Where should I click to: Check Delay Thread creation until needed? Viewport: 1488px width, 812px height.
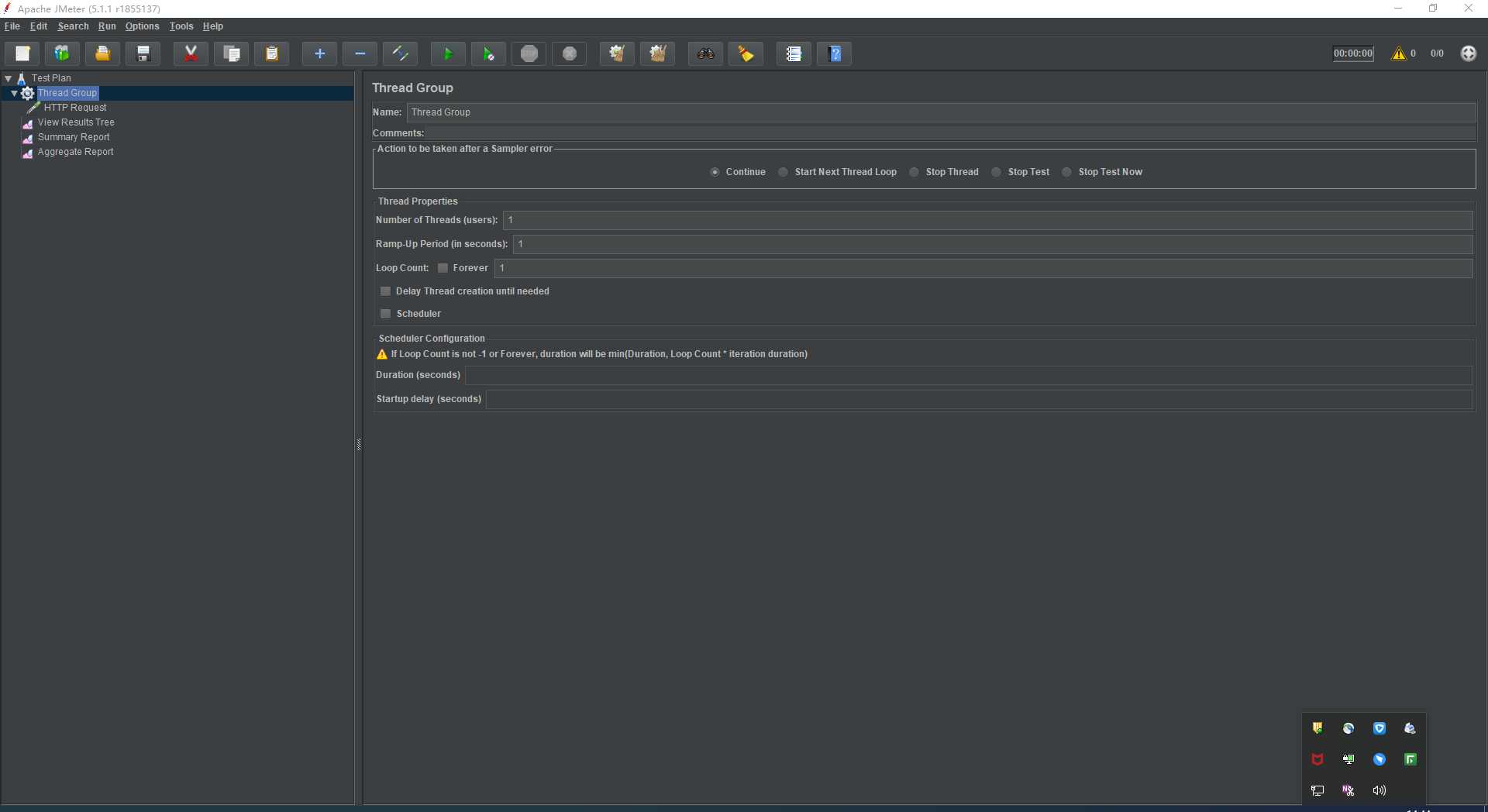[x=386, y=291]
